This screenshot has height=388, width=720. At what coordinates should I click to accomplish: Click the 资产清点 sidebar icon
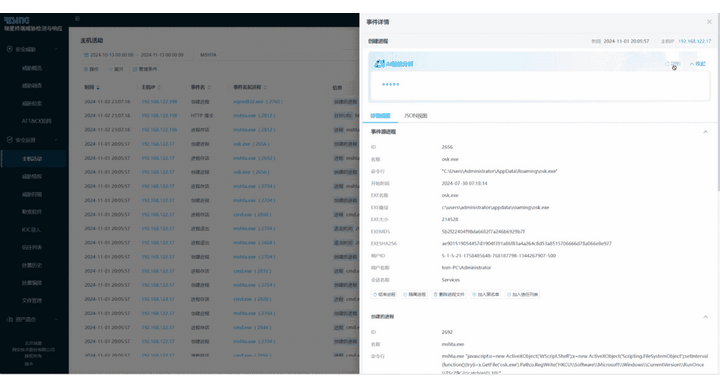[x=10, y=319]
